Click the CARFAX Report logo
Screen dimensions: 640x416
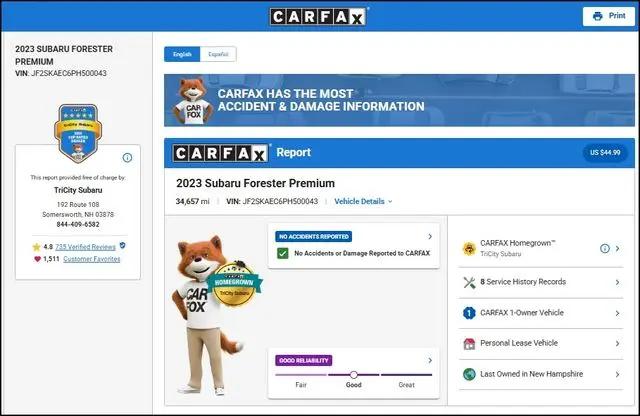point(220,153)
